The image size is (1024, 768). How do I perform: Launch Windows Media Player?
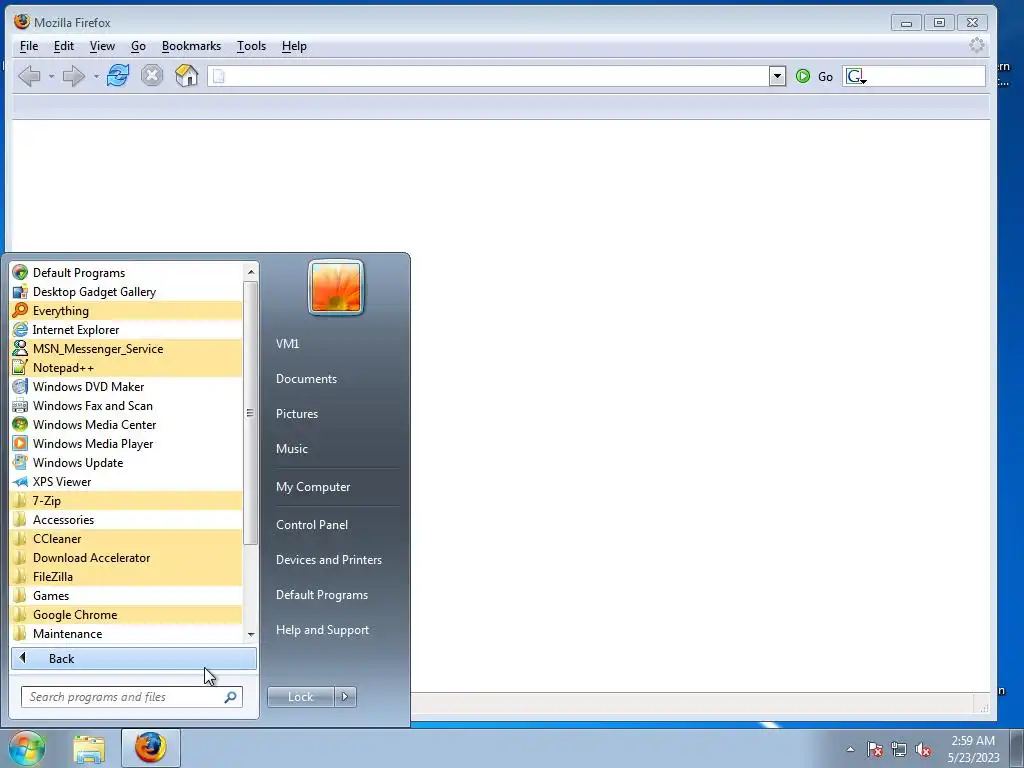(x=127, y=443)
